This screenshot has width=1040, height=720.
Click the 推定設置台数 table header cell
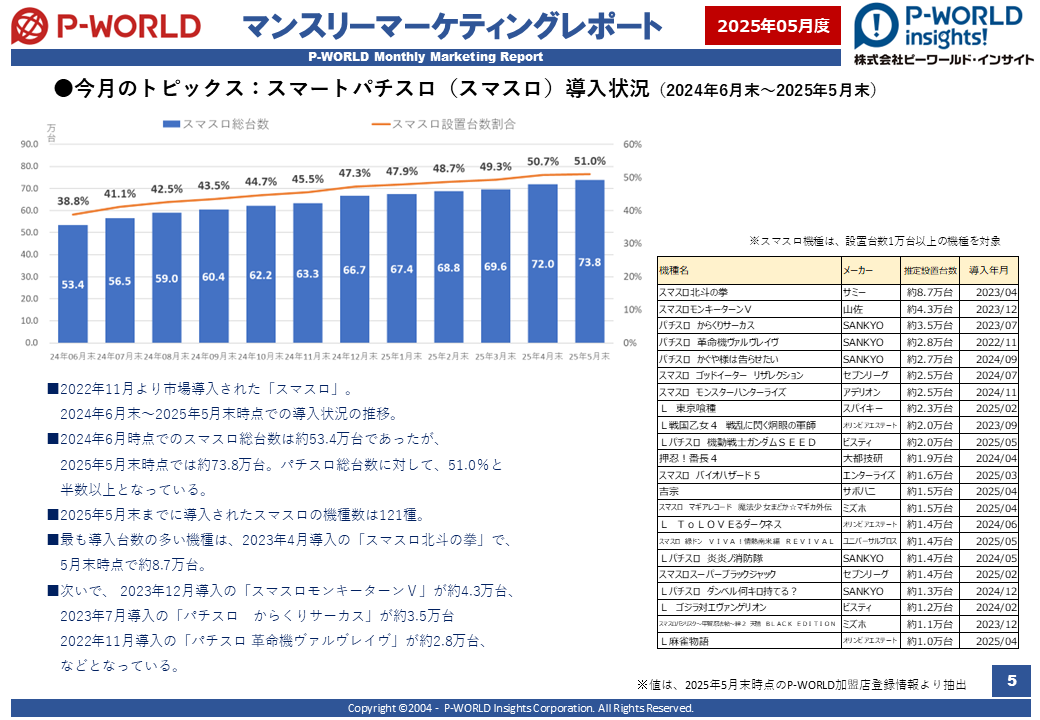930,270
